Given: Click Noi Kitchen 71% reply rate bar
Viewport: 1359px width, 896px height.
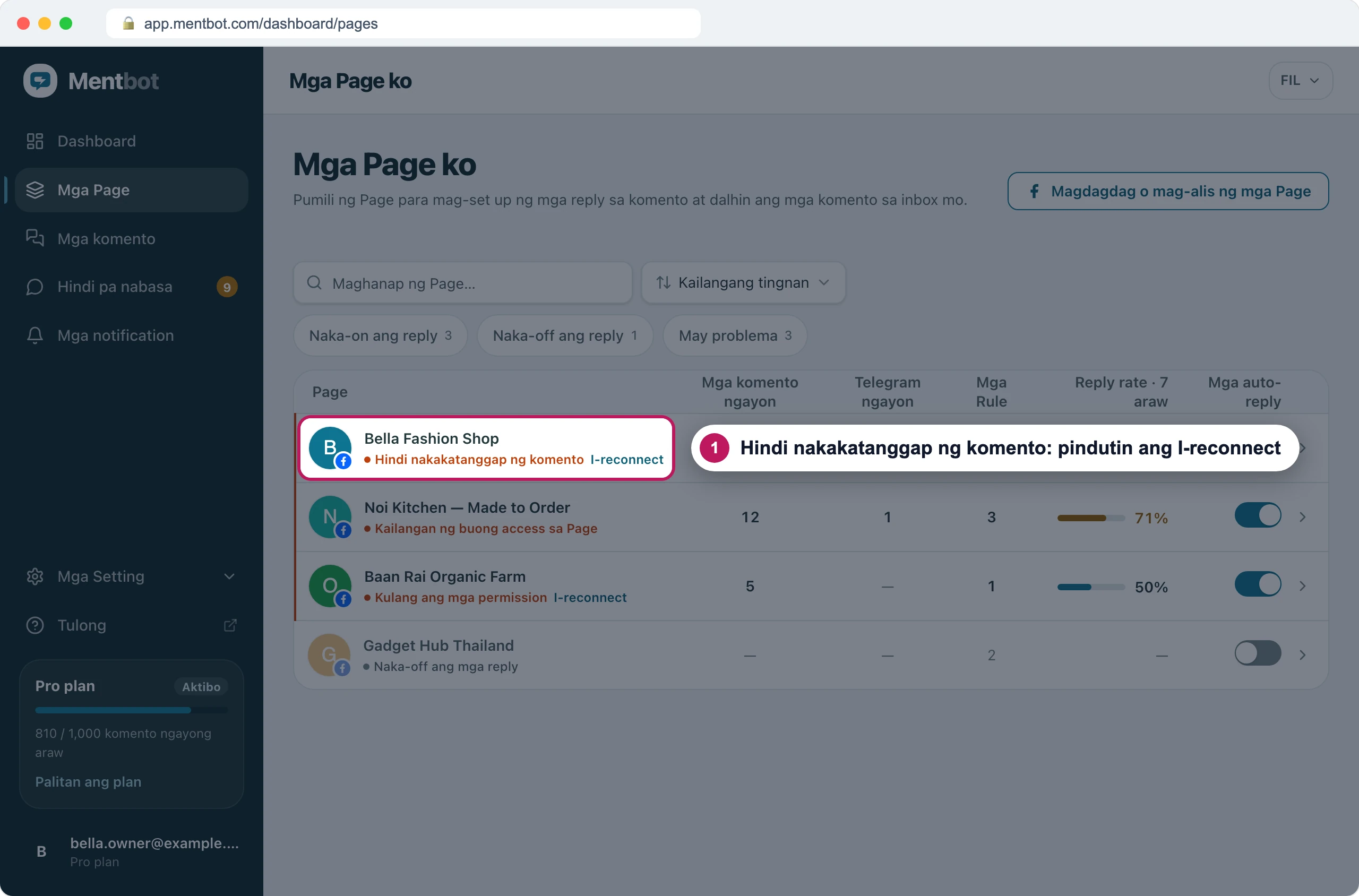Looking at the screenshot, I should [x=1091, y=518].
